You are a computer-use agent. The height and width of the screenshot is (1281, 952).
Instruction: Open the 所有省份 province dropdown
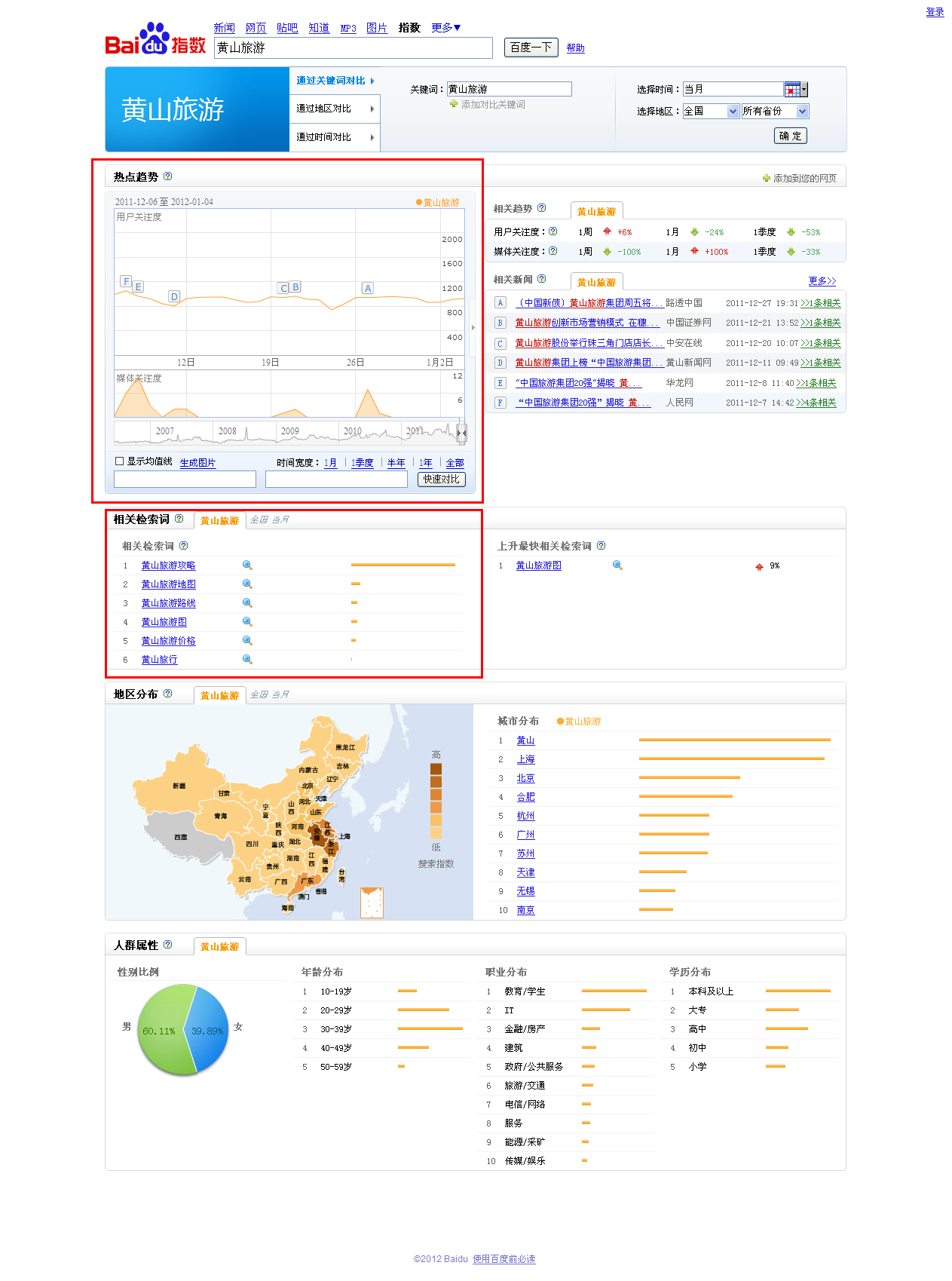775,112
